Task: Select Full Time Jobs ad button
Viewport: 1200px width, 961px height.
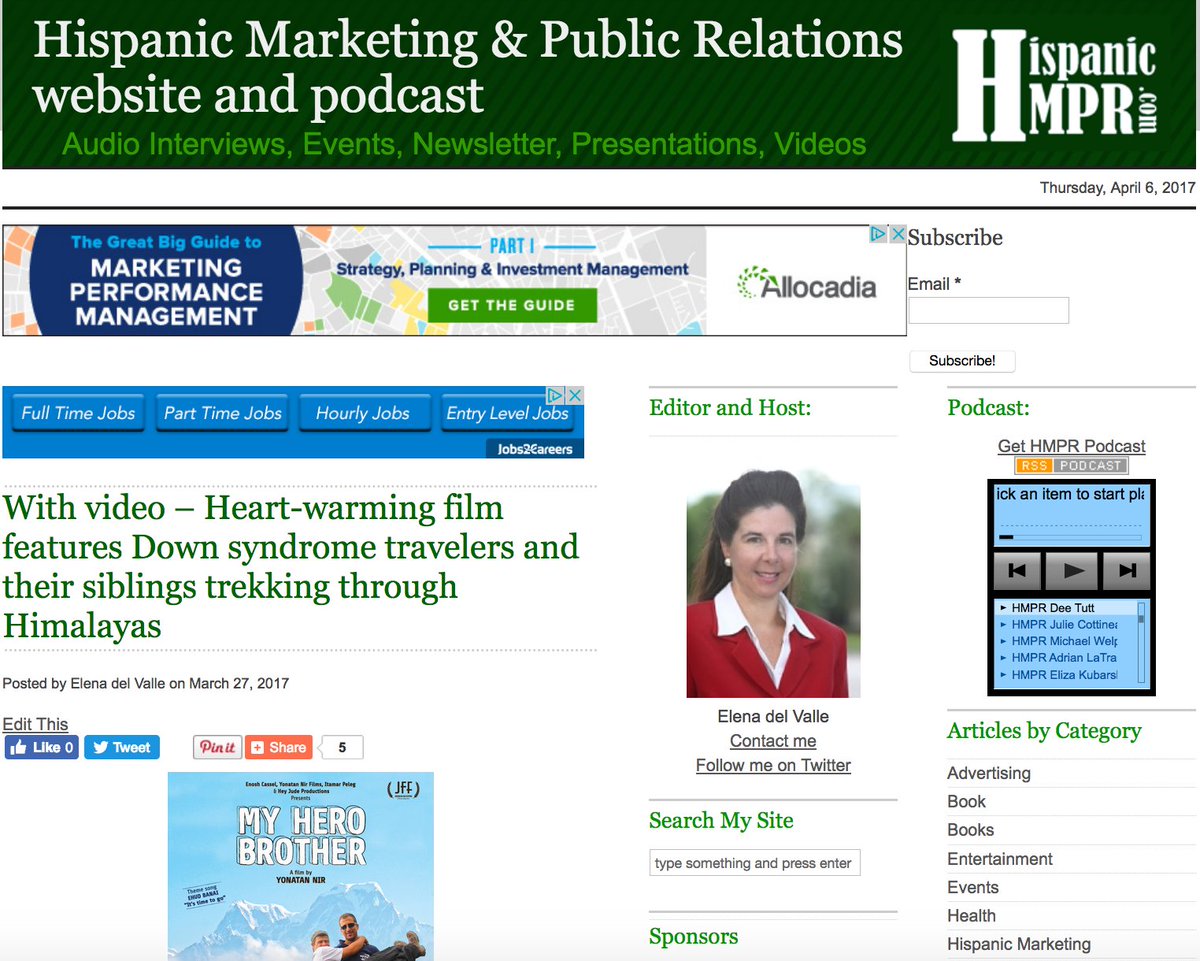Action: pos(78,413)
